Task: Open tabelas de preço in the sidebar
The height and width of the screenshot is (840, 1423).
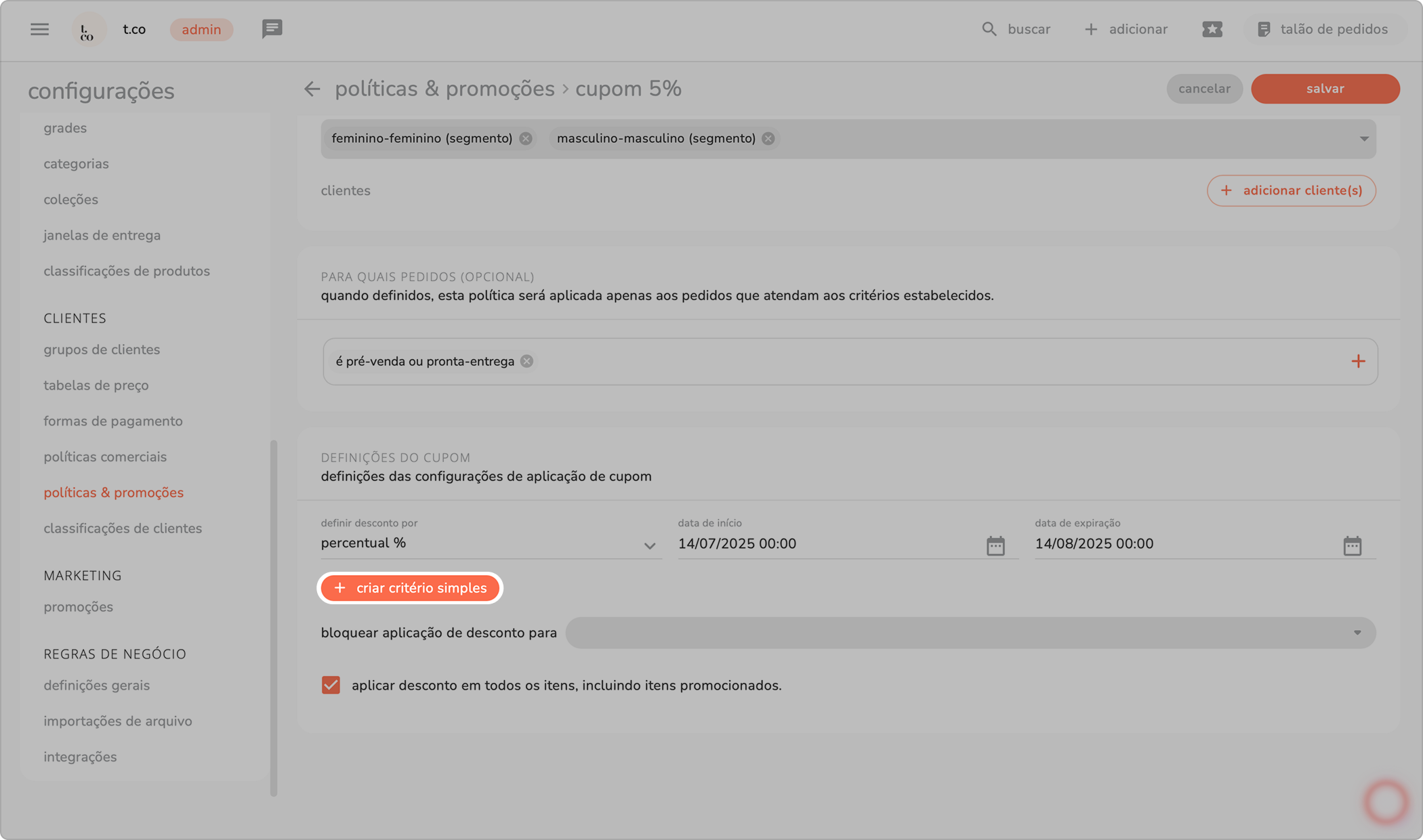Action: (x=96, y=385)
